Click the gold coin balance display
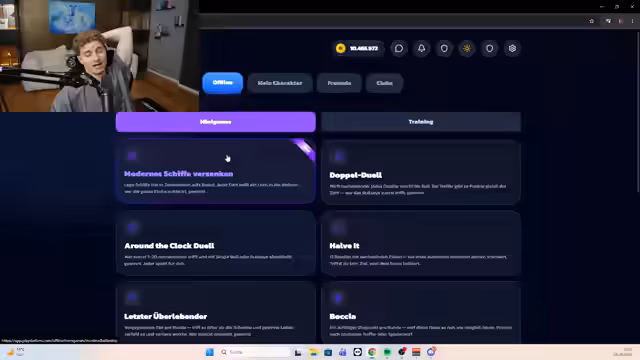The height and width of the screenshot is (360, 640). [358, 49]
